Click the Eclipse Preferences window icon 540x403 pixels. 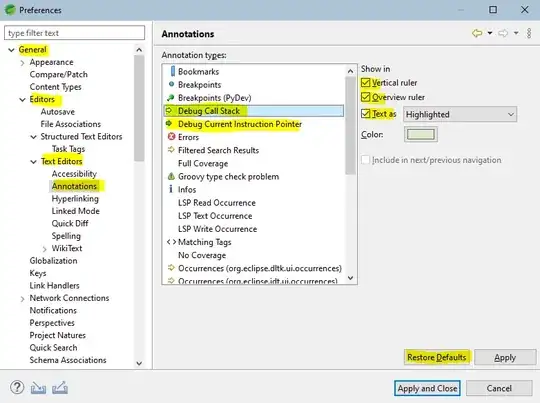(x=10, y=10)
